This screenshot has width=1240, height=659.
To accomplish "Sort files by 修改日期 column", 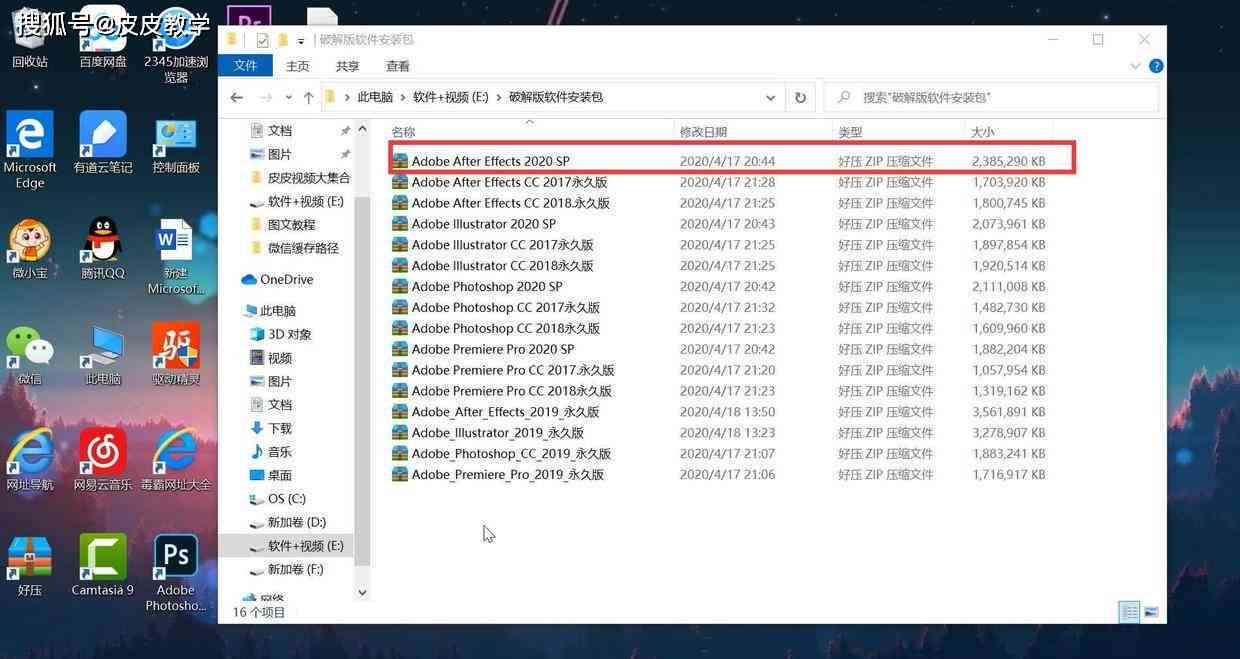I will click(703, 132).
